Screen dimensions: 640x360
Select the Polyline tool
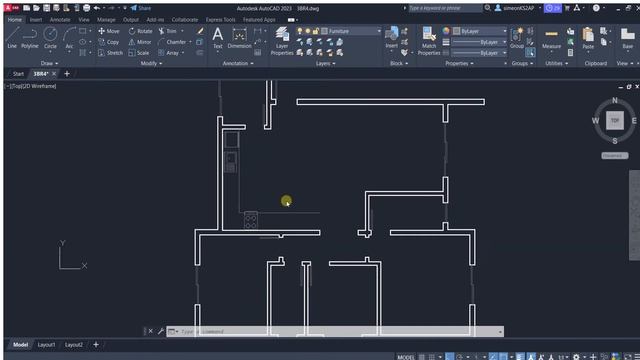[x=29, y=38]
